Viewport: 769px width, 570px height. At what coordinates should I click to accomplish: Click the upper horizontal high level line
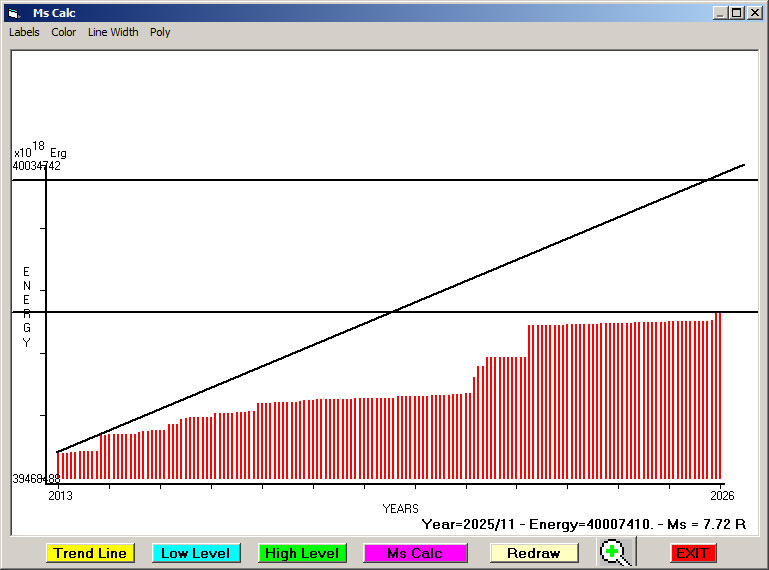click(x=385, y=180)
